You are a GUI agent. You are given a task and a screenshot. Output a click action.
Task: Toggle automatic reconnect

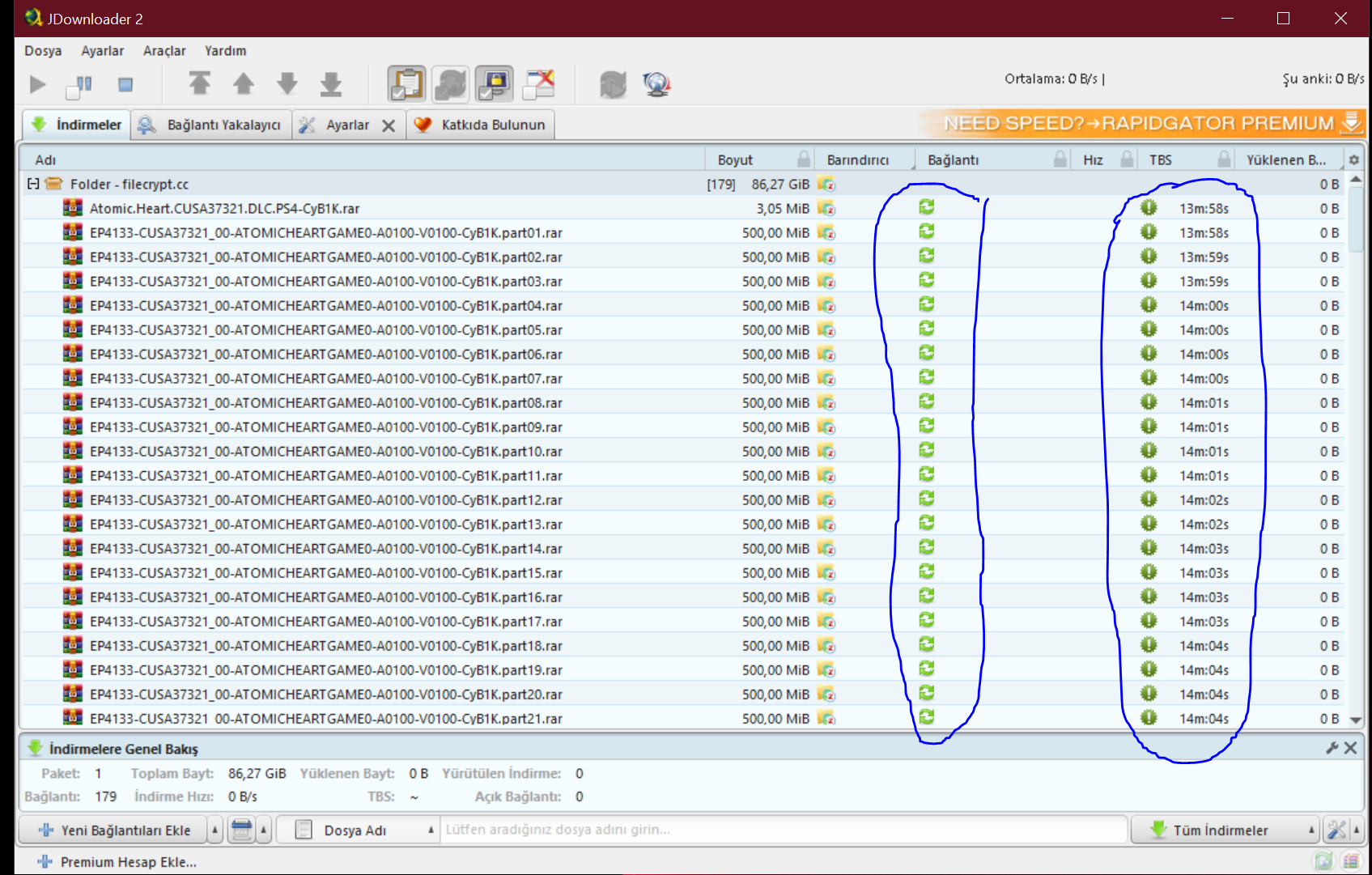pyautogui.click(x=451, y=83)
